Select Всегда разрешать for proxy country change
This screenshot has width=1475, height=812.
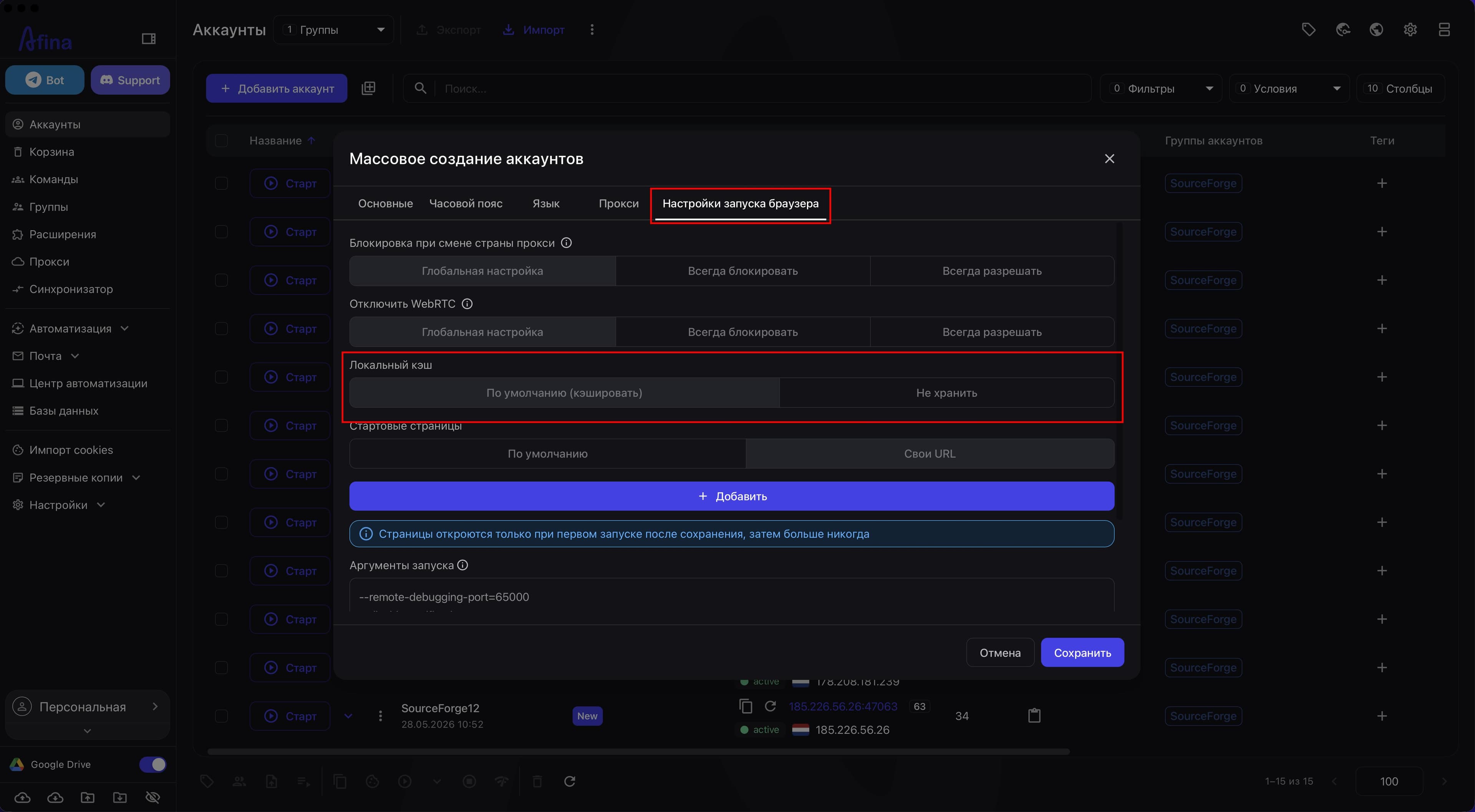coord(992,271)
